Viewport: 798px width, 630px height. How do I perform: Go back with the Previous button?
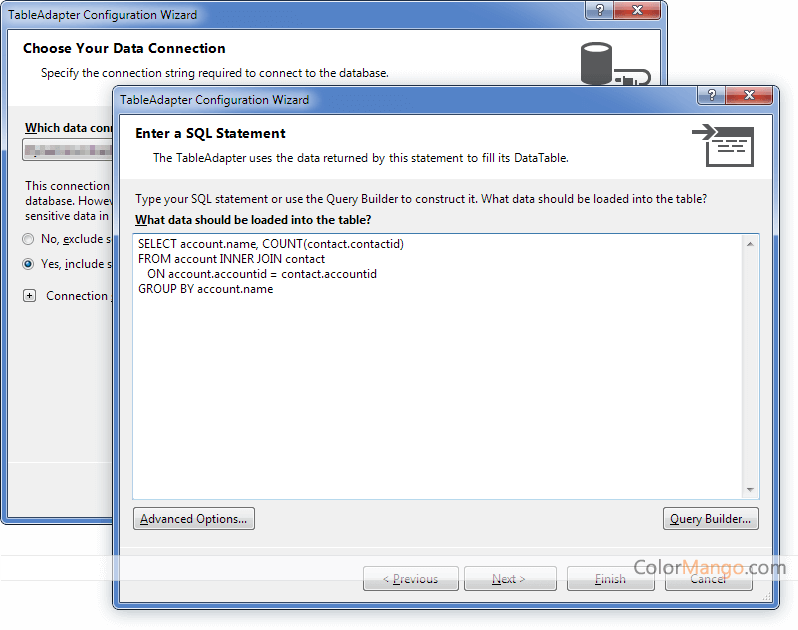pos(411,579)
